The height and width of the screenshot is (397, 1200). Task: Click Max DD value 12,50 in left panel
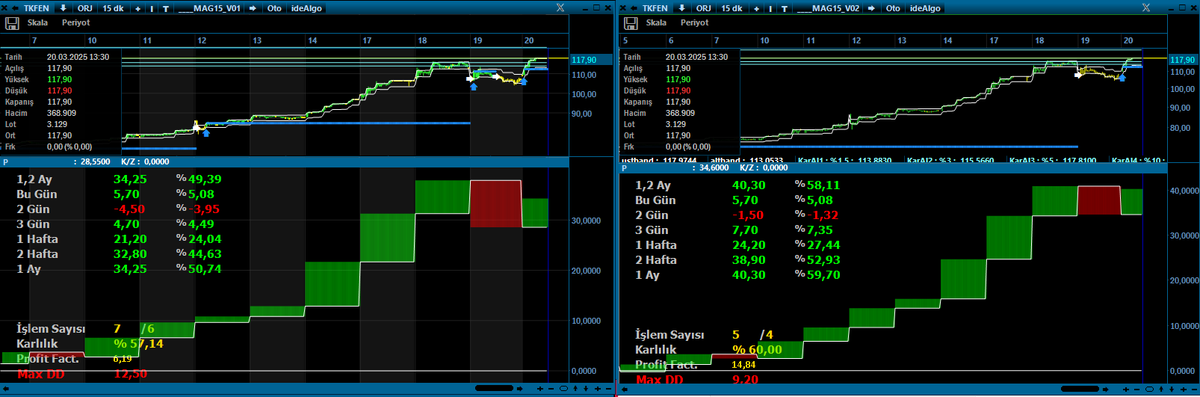point(130,374)
